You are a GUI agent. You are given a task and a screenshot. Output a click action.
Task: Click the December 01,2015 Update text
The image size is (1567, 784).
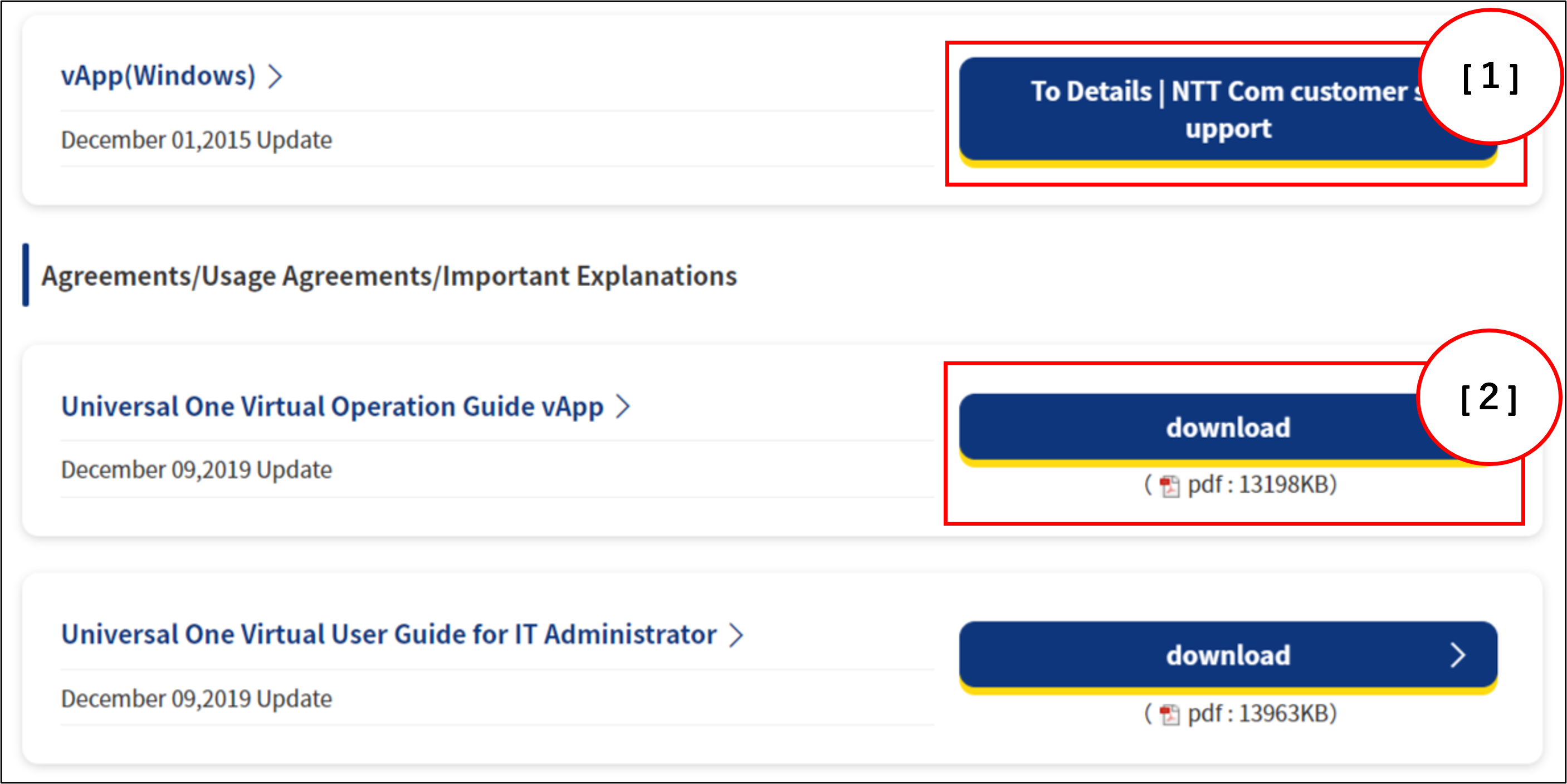tap(197, 140)
